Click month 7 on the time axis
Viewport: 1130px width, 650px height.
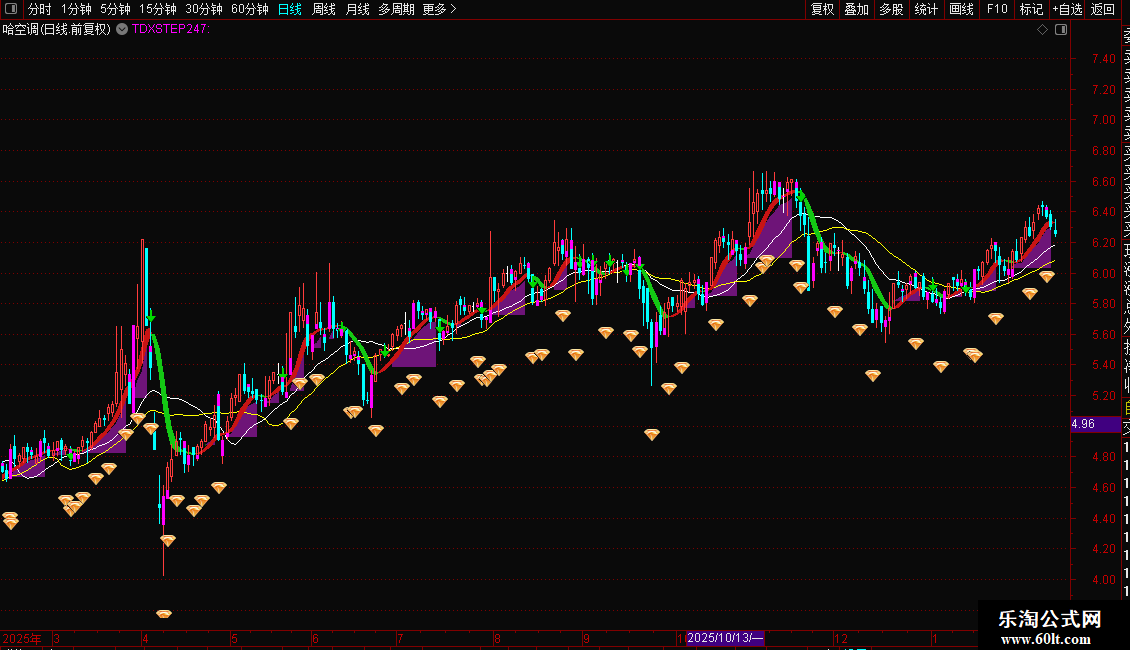coord(400,639)
